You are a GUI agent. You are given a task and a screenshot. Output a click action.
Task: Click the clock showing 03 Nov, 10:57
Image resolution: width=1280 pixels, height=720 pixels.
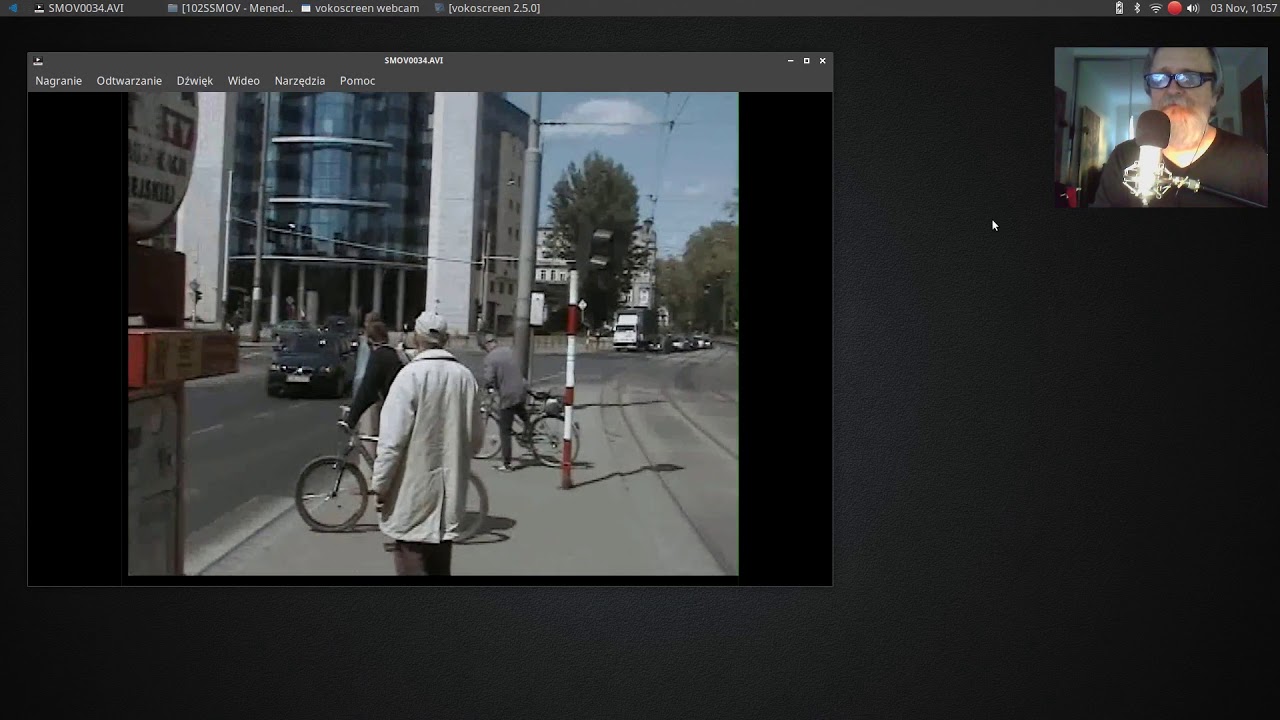1243,8
